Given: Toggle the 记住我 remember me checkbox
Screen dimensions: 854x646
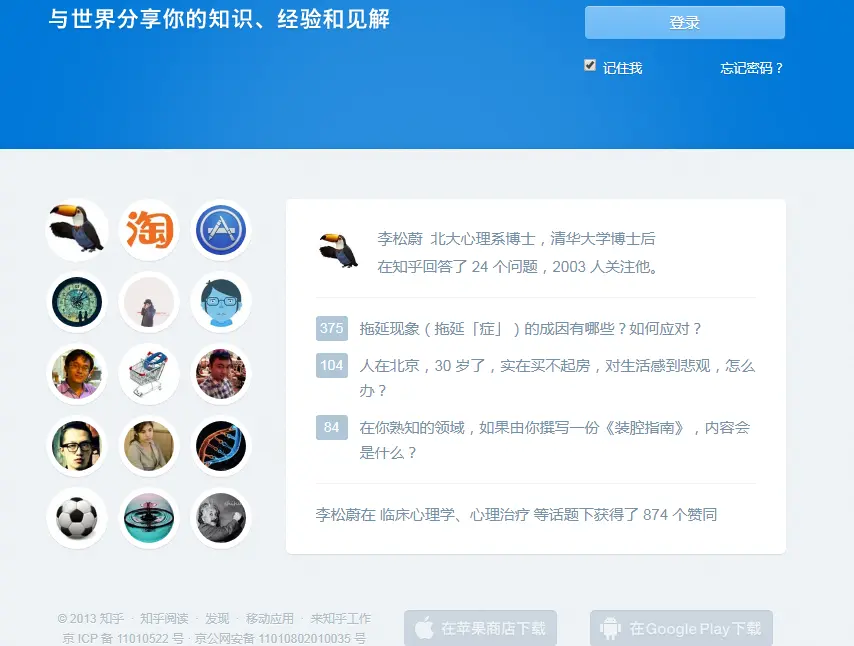Looking at the screenshot, I should 590,65.
